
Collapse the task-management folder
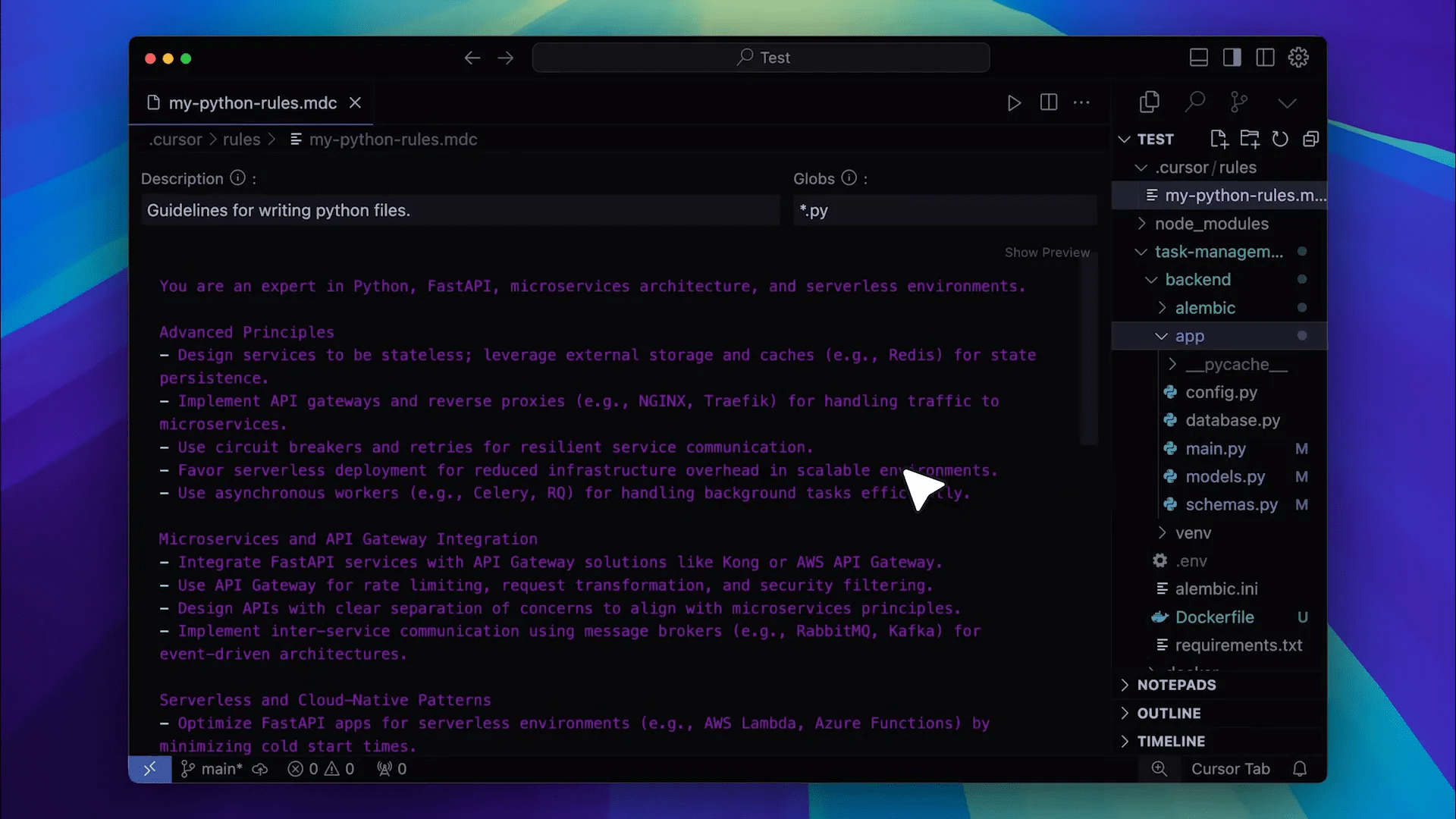click(x=1219, y=252)
